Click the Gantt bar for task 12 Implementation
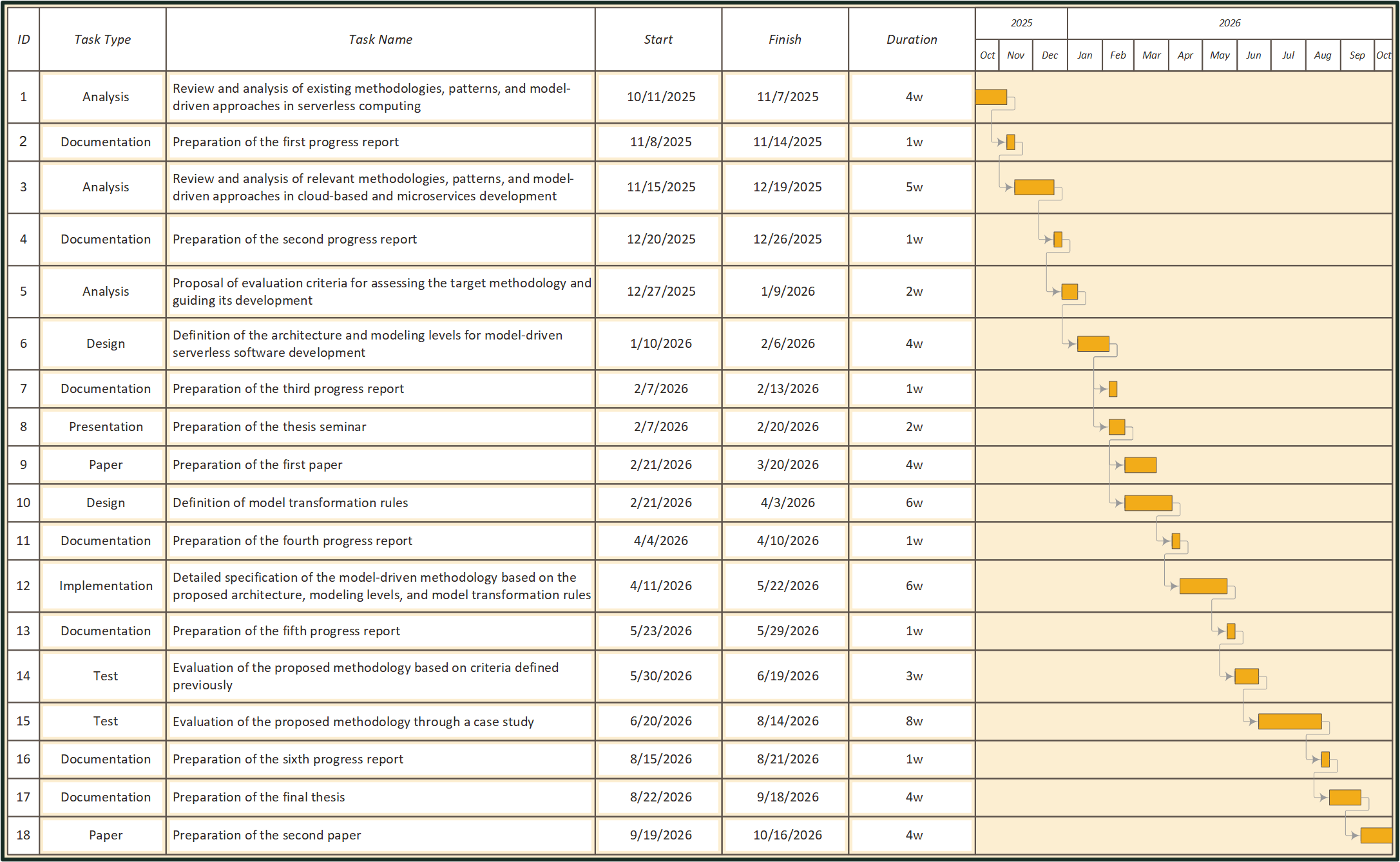 point(1203,586)
